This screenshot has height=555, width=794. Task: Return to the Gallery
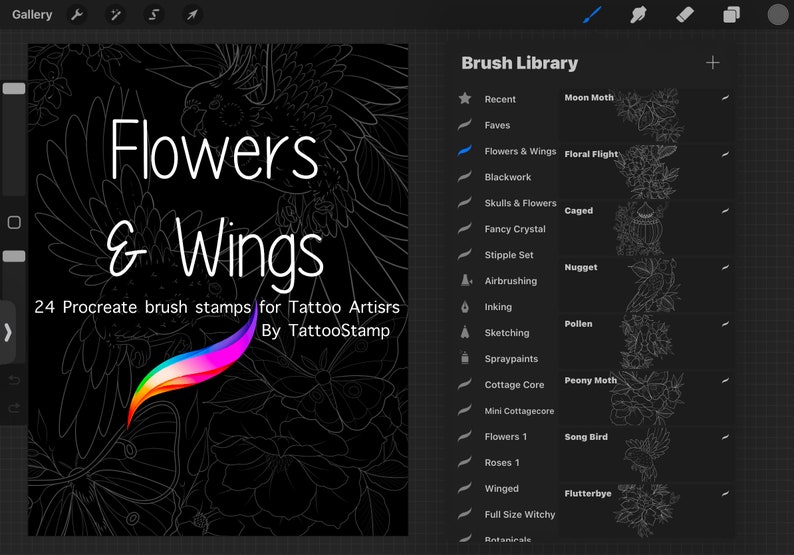click(32, 15)
